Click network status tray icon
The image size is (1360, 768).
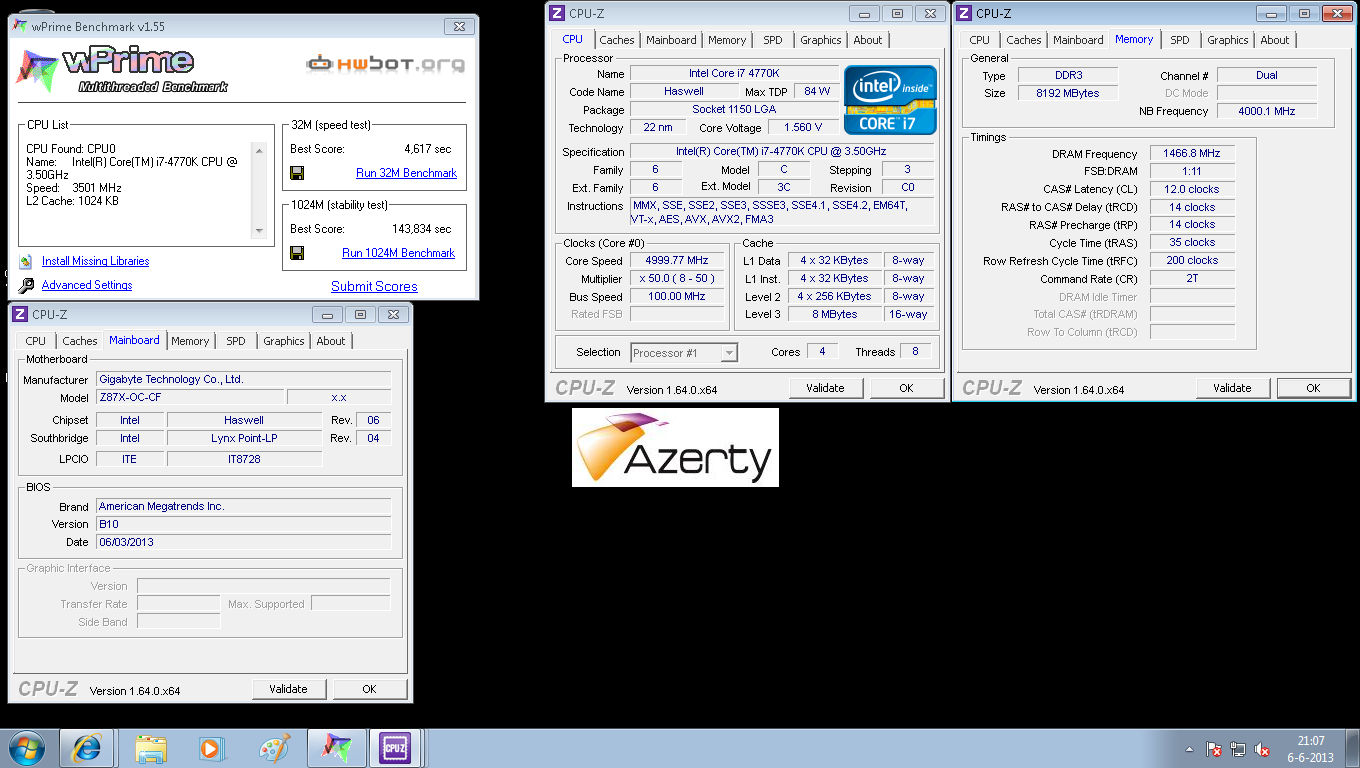(1238, 749)
